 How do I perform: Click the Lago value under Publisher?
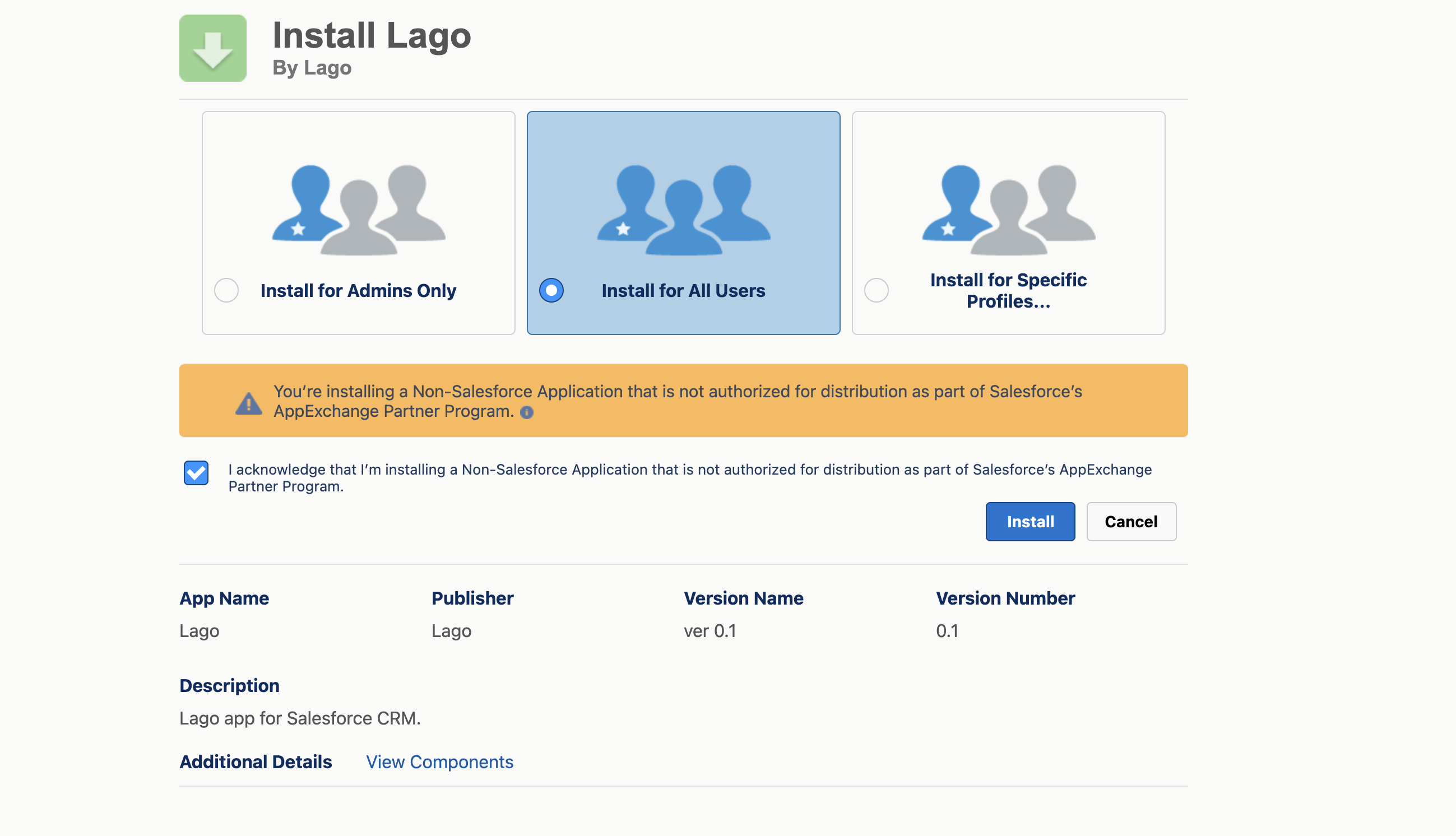point(451,631)
